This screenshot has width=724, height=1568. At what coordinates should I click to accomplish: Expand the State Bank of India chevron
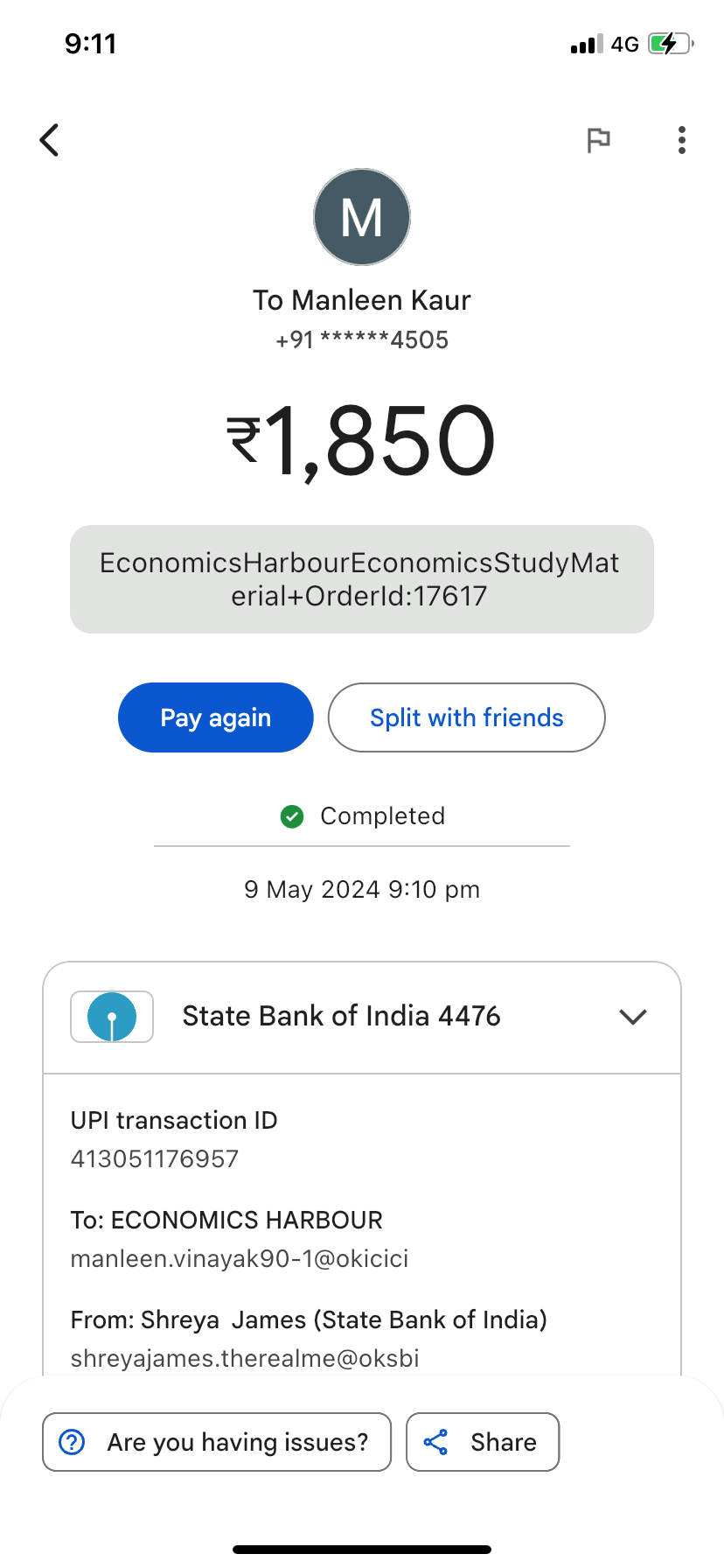[632, 1017]
